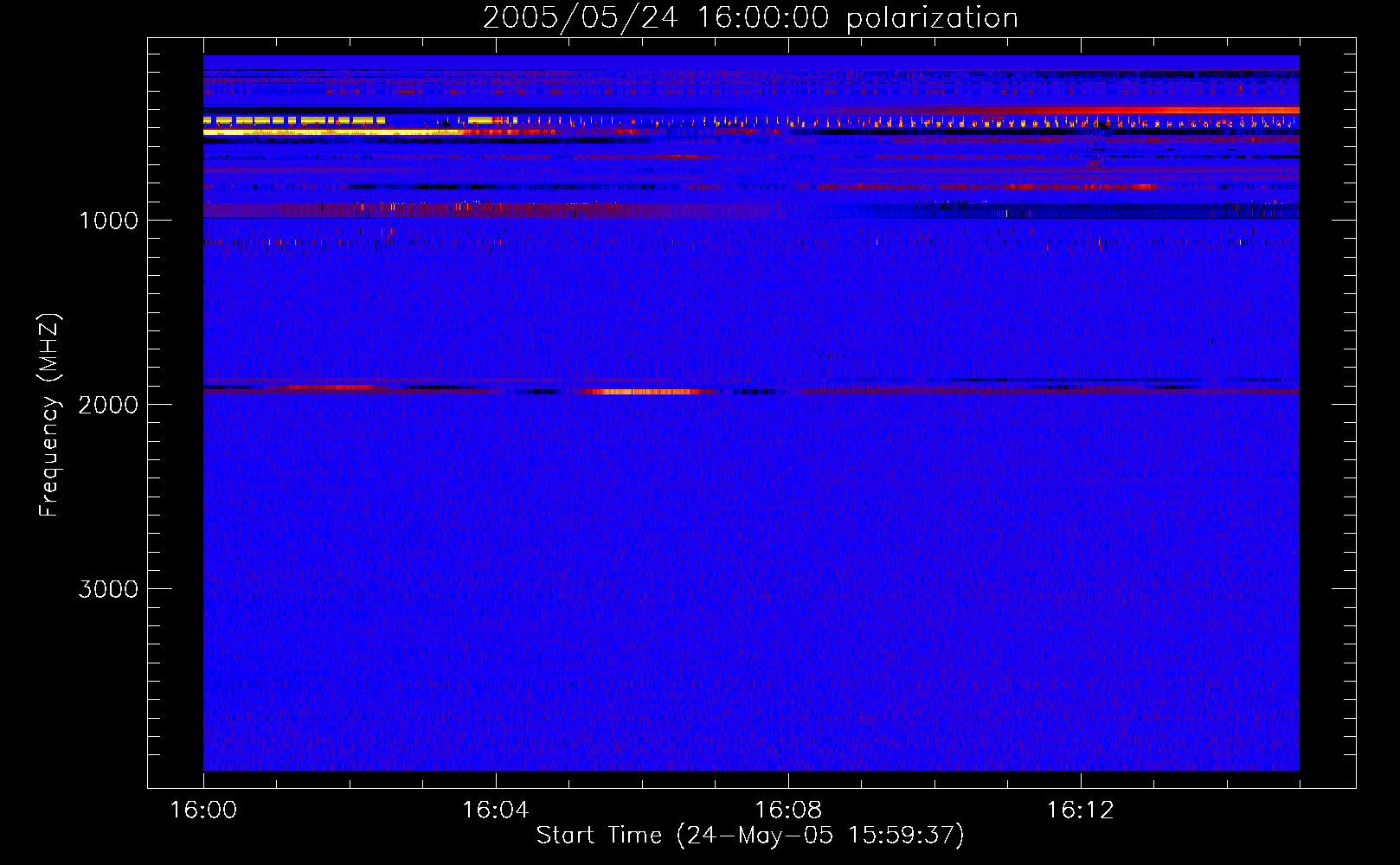This screenshot has width=1400, height=865.
Task: Click the "16:12" time tick label
Action: [x=1081, y=811]
